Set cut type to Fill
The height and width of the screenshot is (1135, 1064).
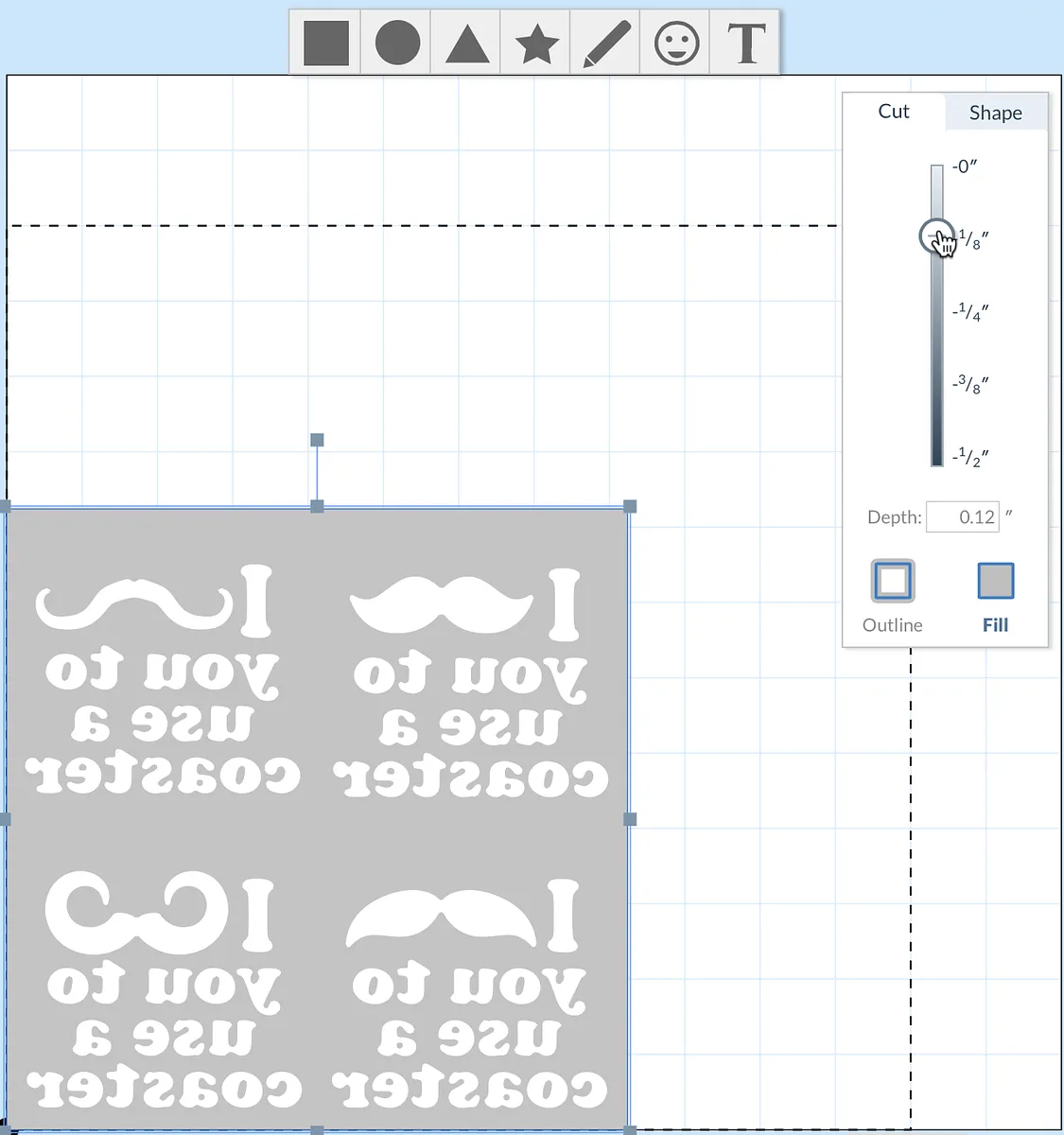[x=995, y=581]
